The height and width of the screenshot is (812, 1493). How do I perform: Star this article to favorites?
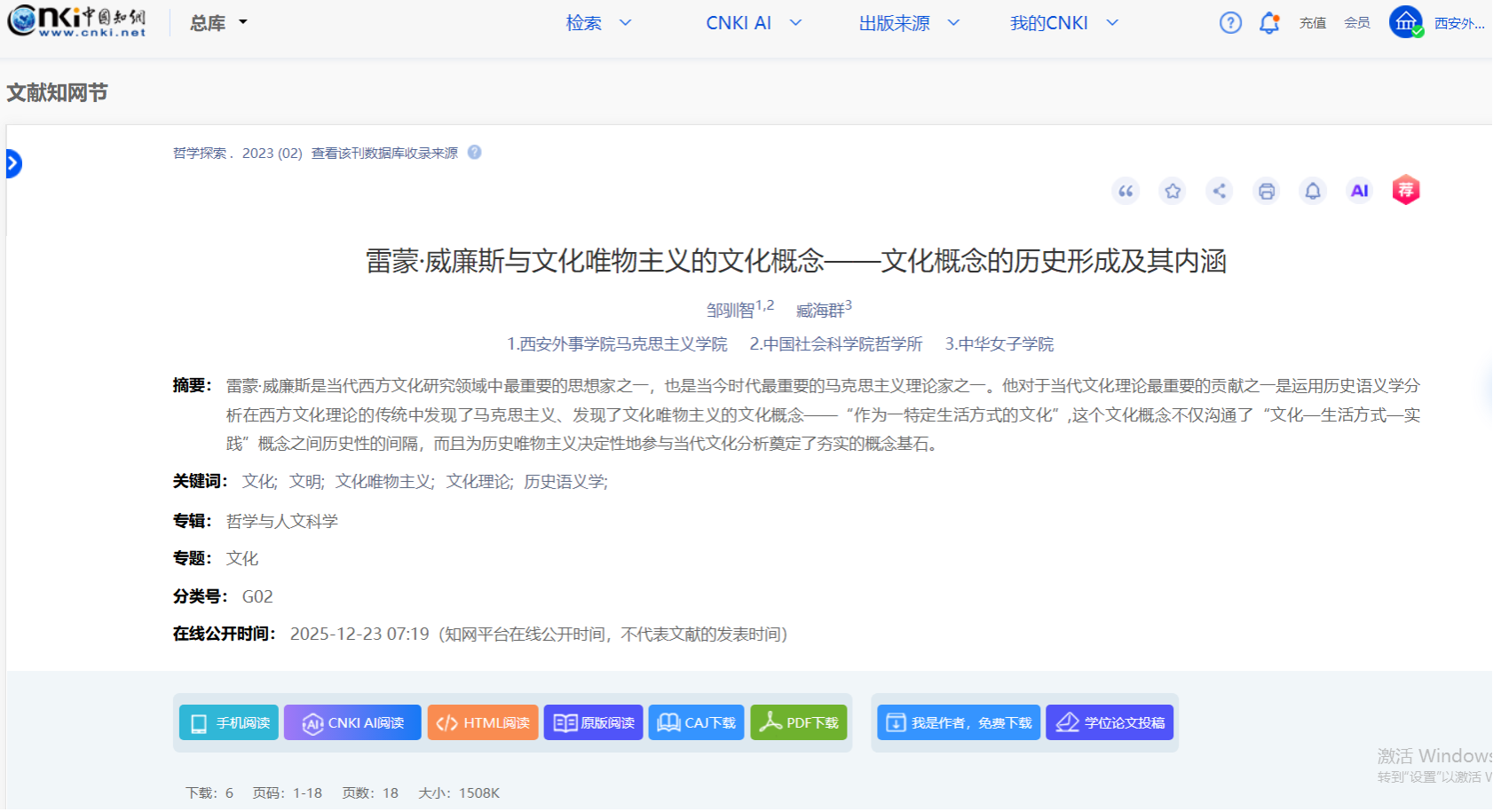pos(1172,191)
